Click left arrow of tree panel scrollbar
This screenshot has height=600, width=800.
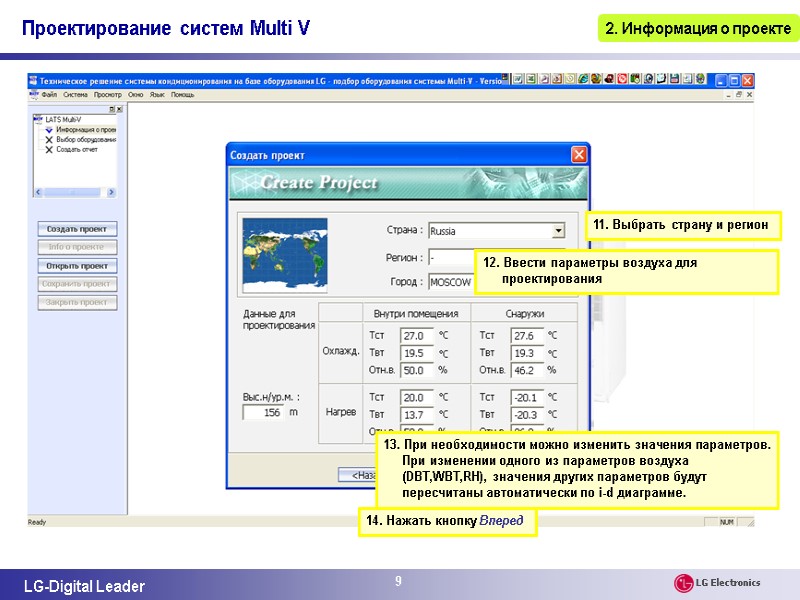pyautogui.click(x=38, y=192)
